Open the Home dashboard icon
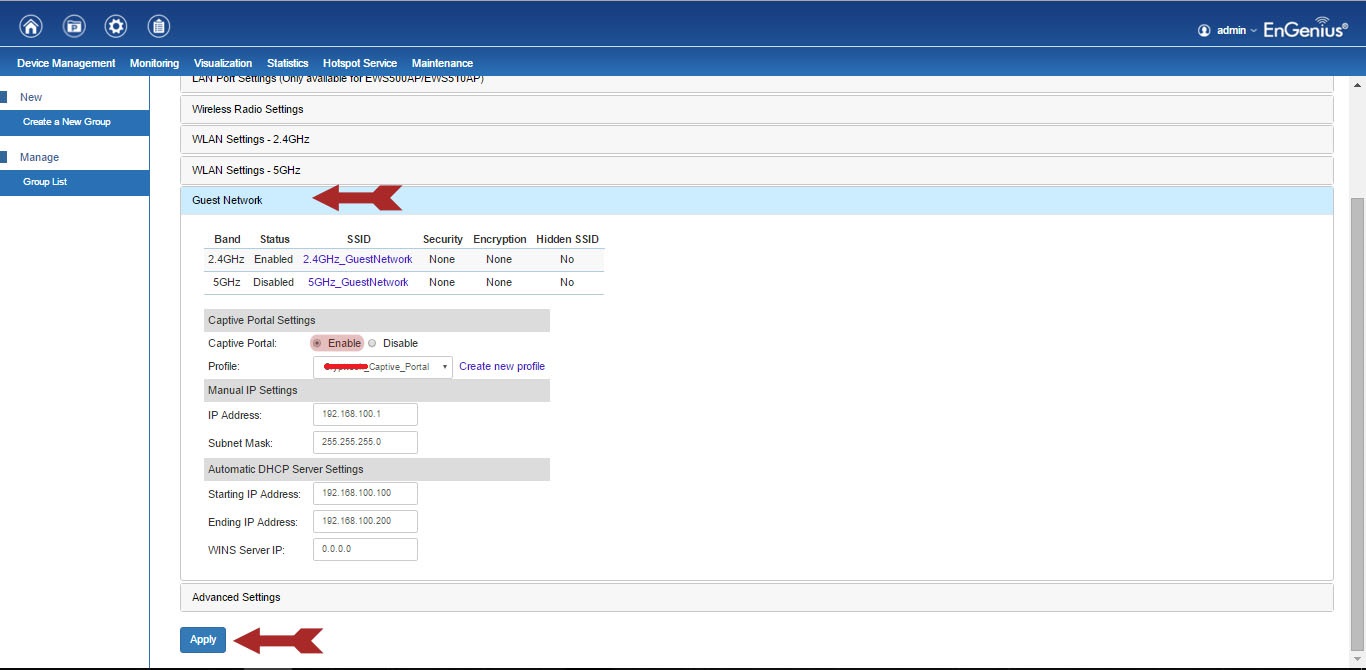1366x670 pixels. tap(31, 27)
